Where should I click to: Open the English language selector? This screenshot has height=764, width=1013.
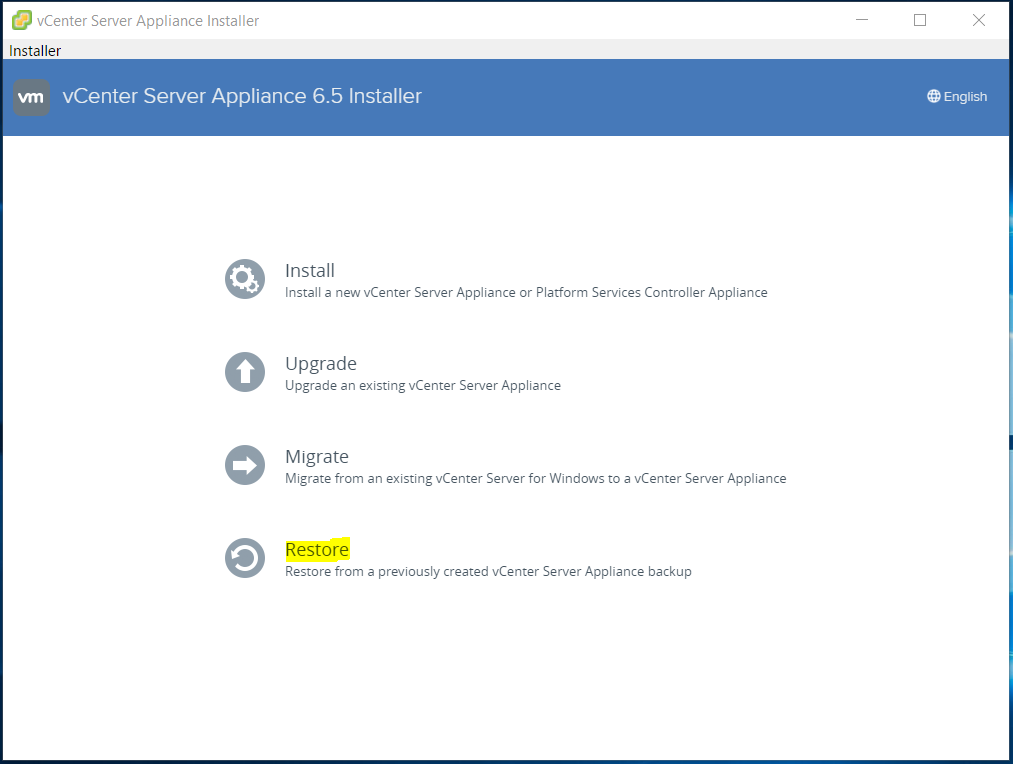click(957, 96)
